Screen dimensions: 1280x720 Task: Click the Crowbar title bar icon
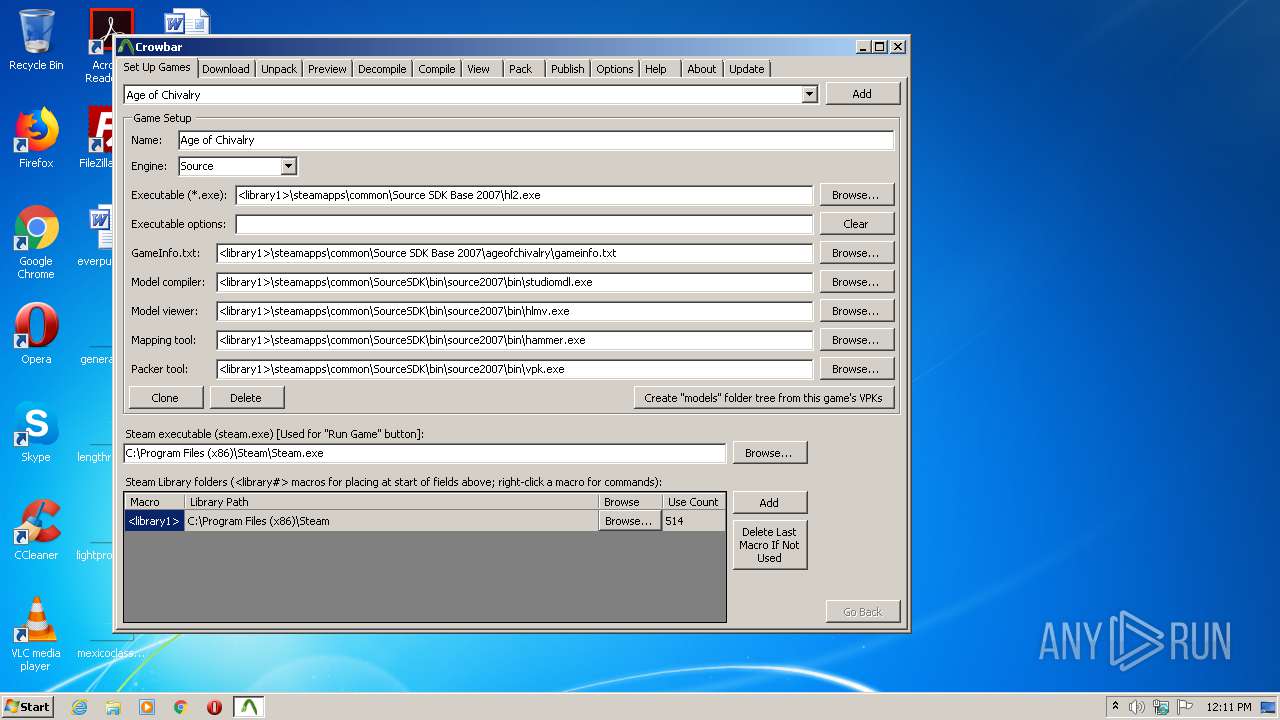click(x=125, y=46)
